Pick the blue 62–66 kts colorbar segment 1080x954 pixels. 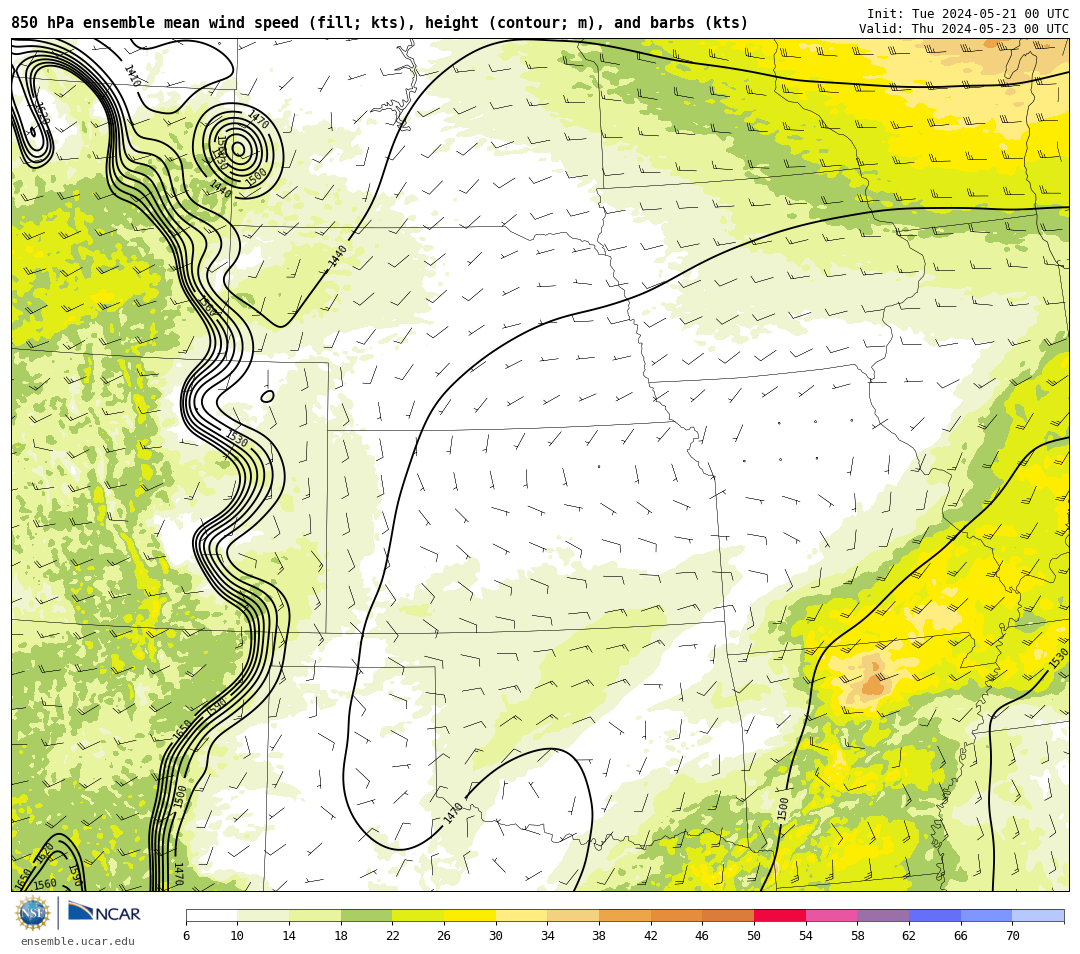pyautogui.click(x=935, y=916)
